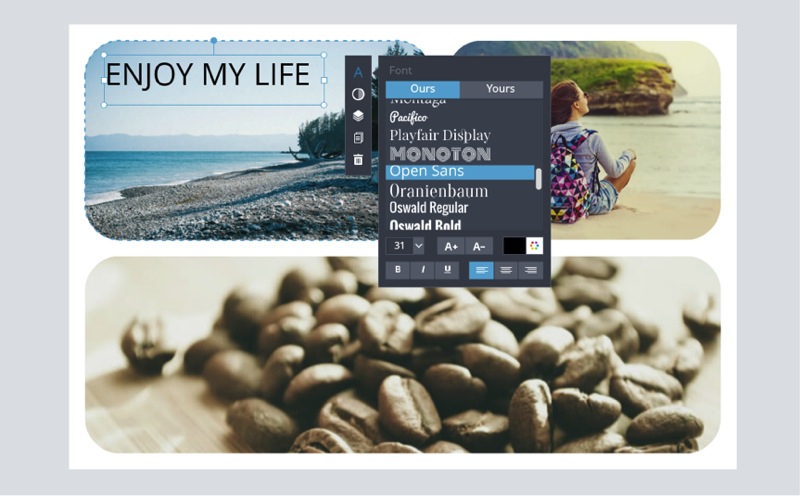This screenshot has height=496, width=800.
Task: Choose Playfair Display from the font list
Action: pyautogui.click(x=440, y=135)
